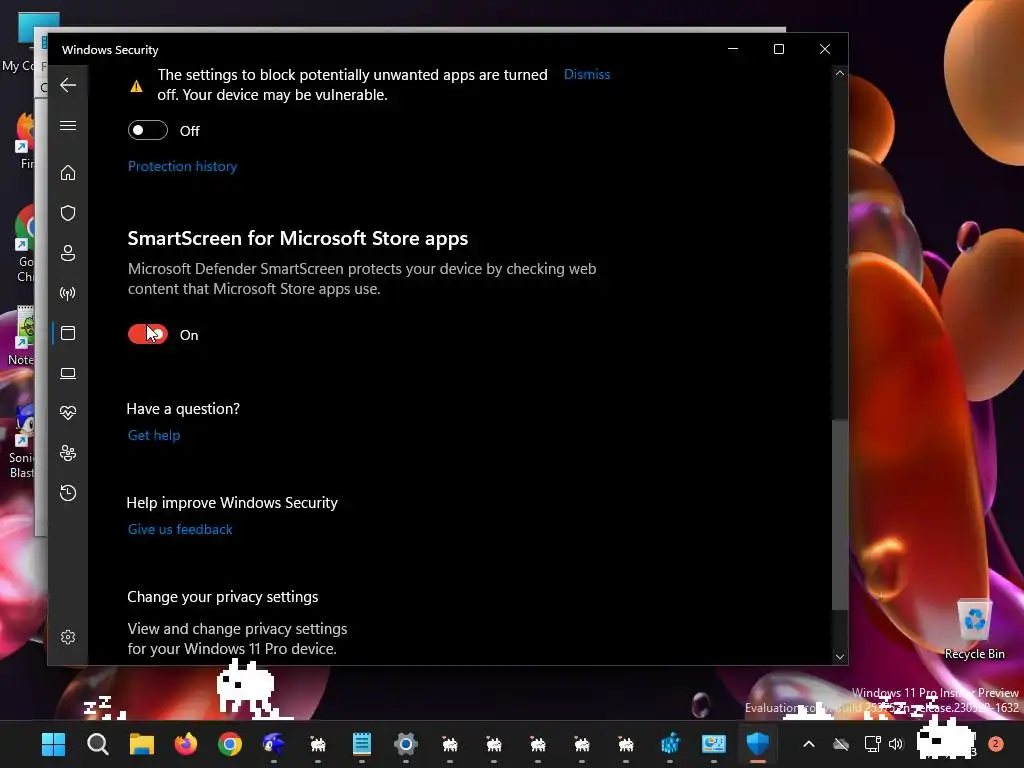The height and width of the screenshot is (768, 1024).
Task: Turn off SmartScreen for Microsoft Store apps
Action: tap(148, 334)
